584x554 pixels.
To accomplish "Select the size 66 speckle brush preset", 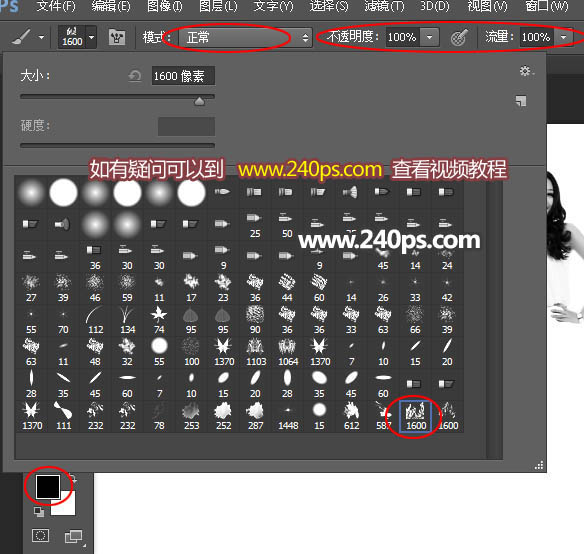I will (x=415, y=321).
